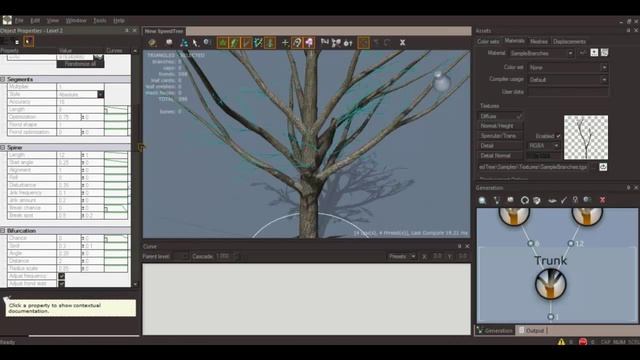Toggle the Enabled texture checkbox
Image resolution: width=640 pixels, height=360 pixels.
[558, 136]
